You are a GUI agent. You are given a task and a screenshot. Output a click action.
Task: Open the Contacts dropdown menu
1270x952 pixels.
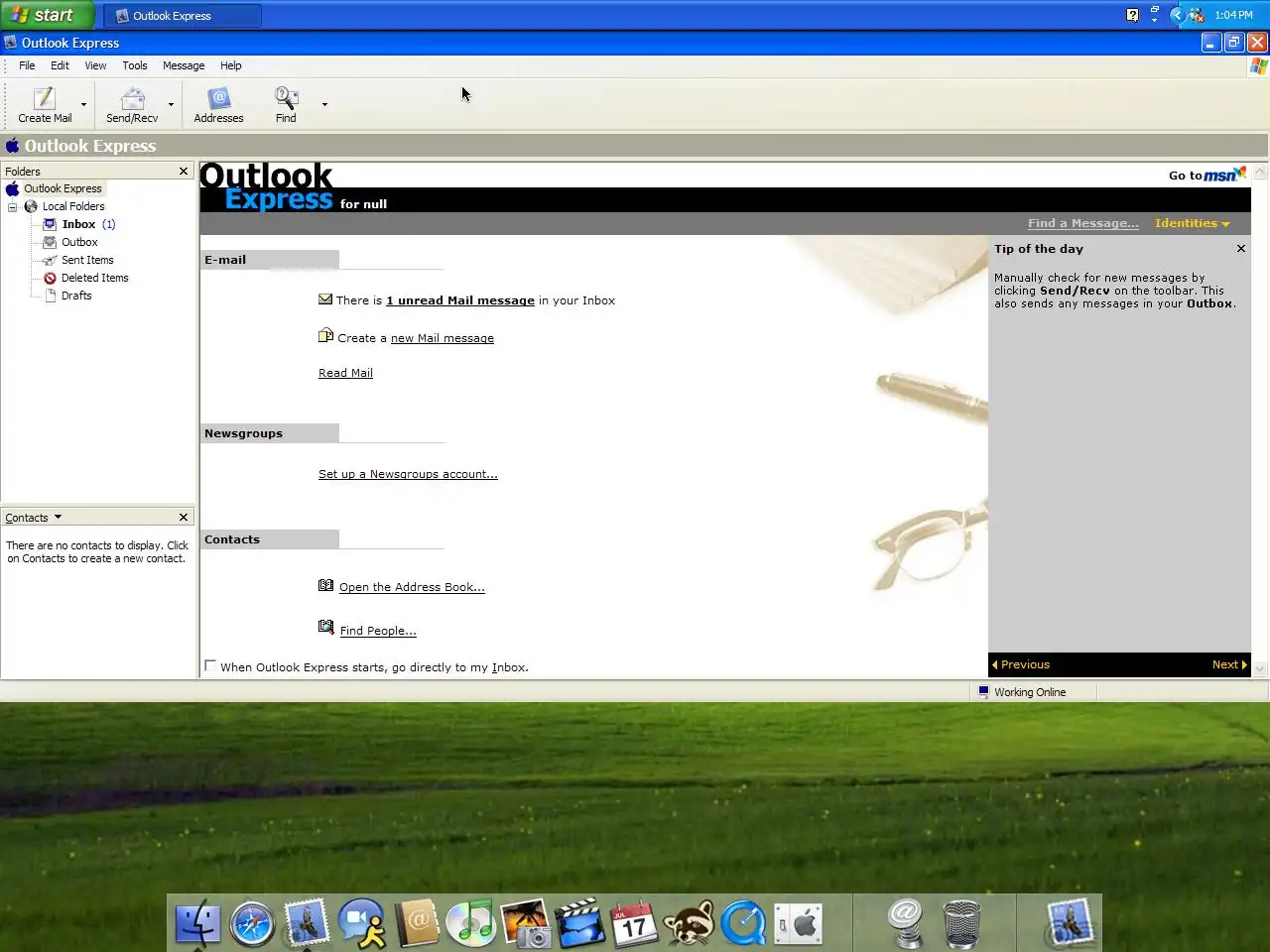click(x=33, y=518)
